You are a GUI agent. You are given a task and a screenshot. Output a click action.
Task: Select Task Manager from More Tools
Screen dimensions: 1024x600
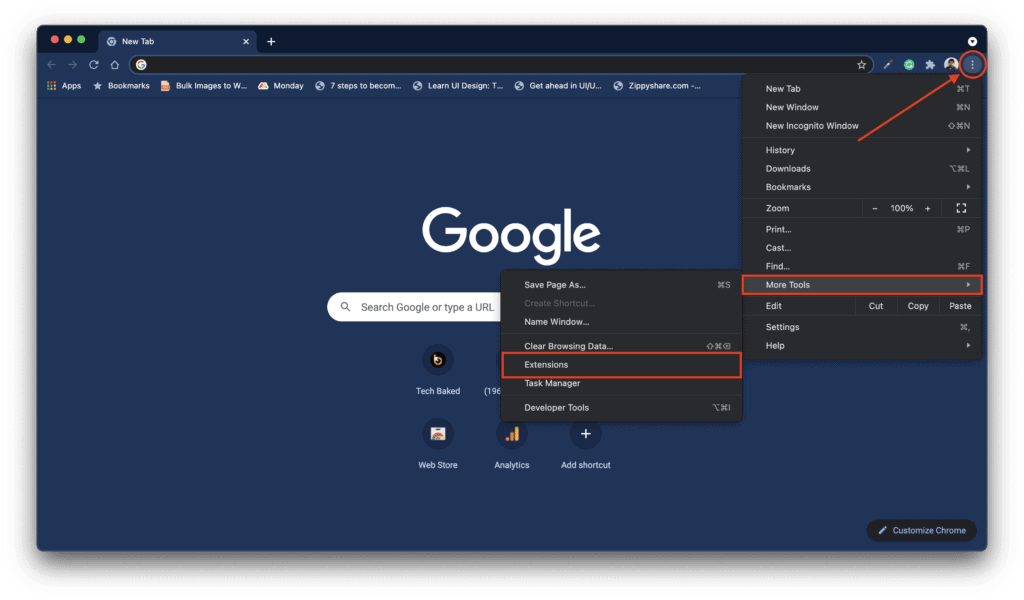(x=551, y=383)
